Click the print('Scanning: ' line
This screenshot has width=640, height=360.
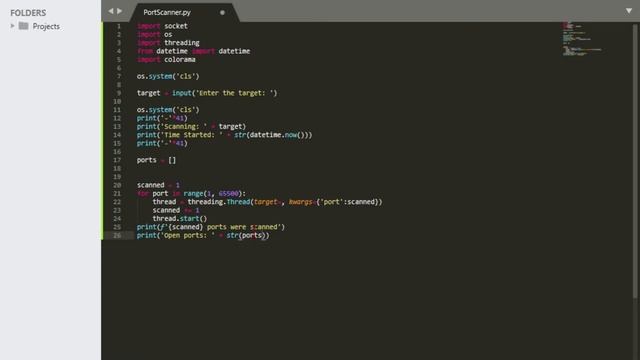191,127
